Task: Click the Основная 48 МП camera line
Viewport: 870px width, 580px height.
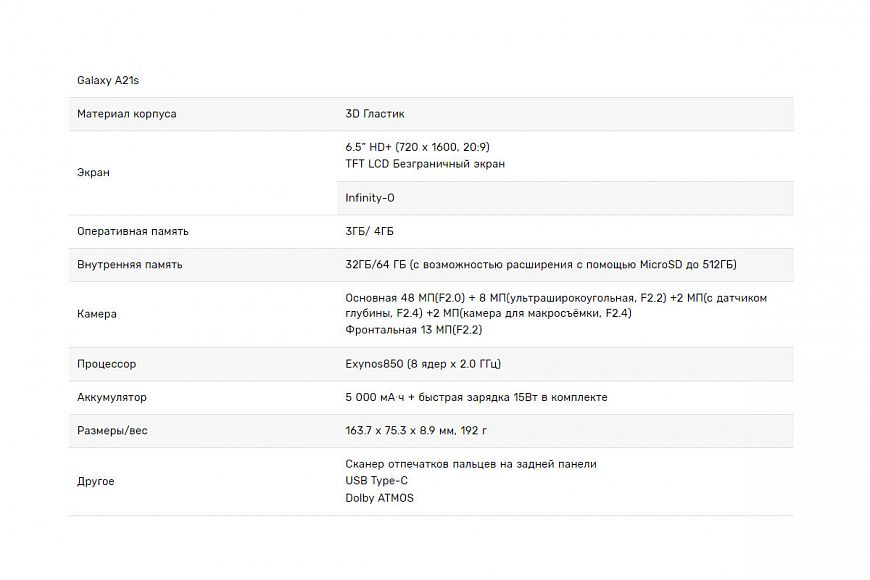Action: pos(556,298)
